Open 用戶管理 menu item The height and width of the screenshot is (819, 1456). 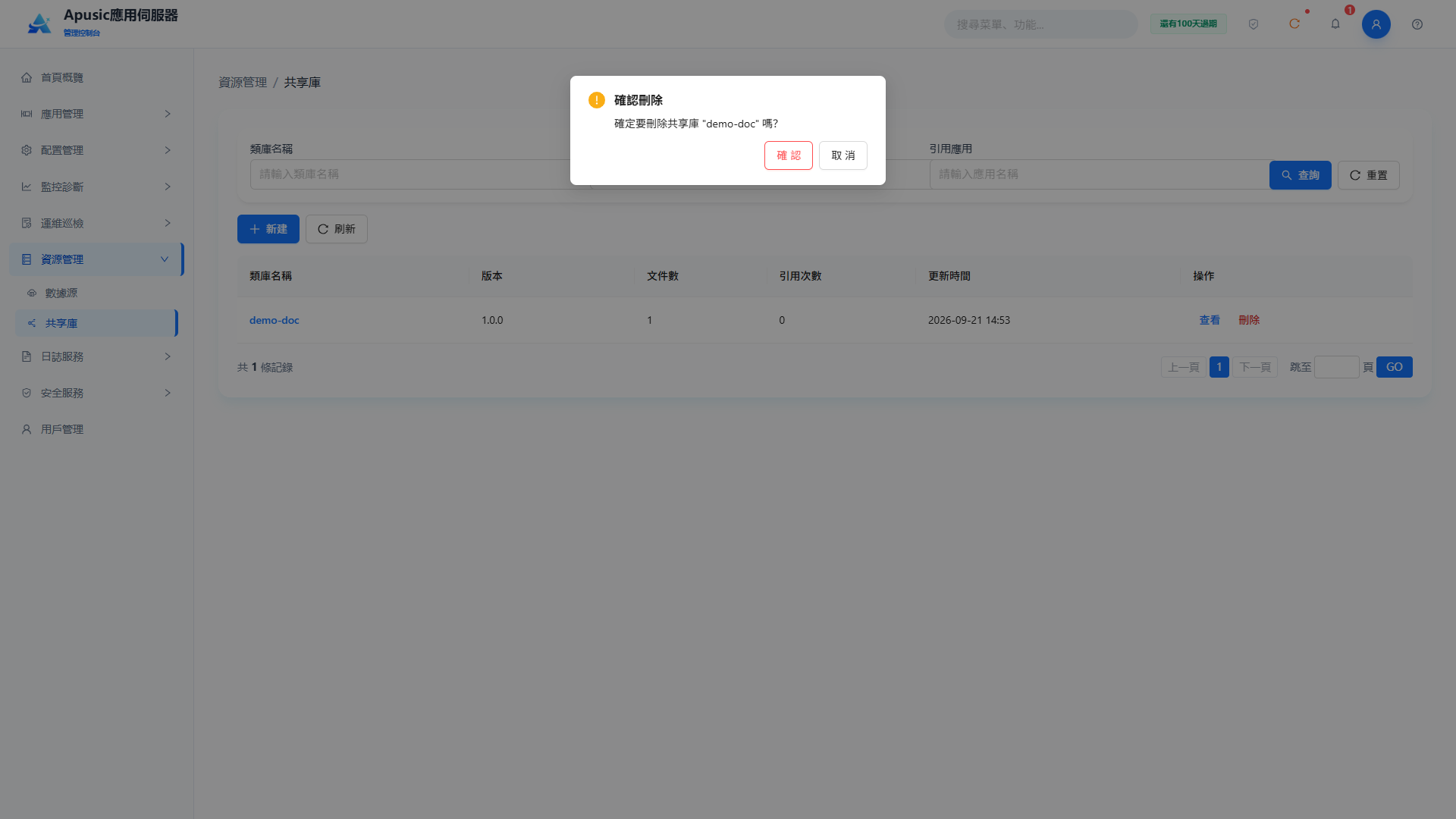[x=96, y=429]
